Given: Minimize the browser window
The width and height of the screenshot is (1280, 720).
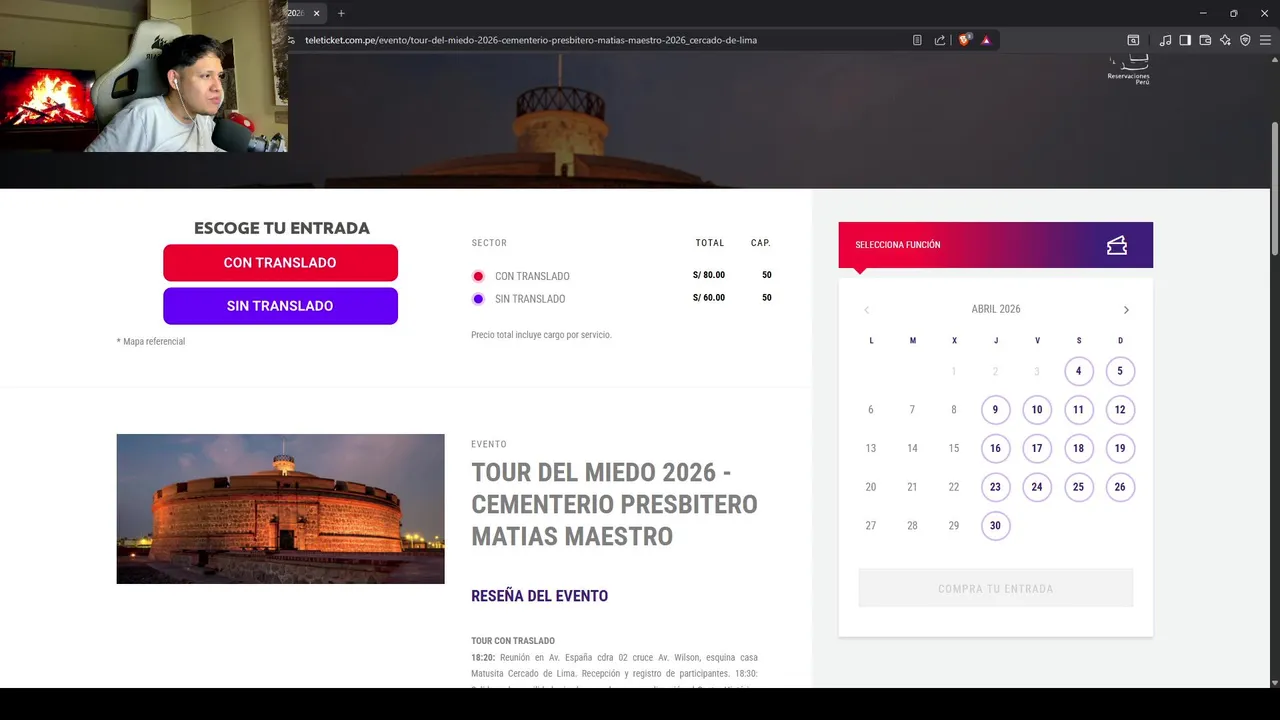Looking at the screenshot, I should pos(1202,13).
